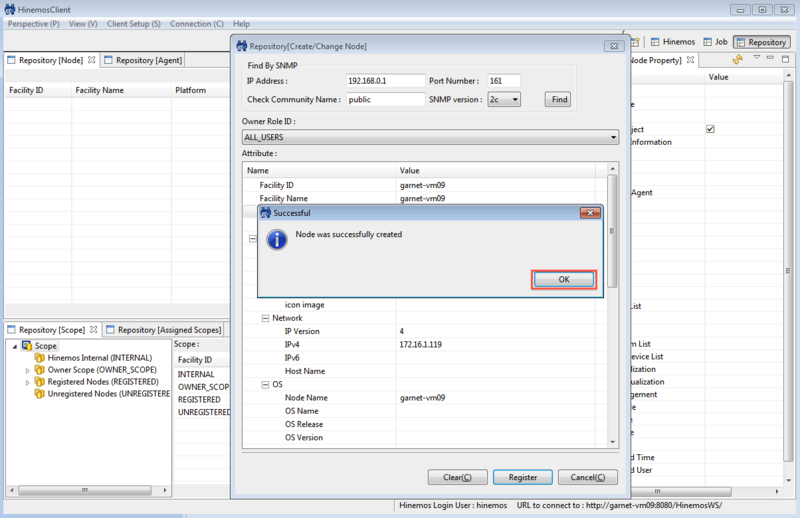
Task: Open the View (V) menu
Action: (x=83, y=24)
